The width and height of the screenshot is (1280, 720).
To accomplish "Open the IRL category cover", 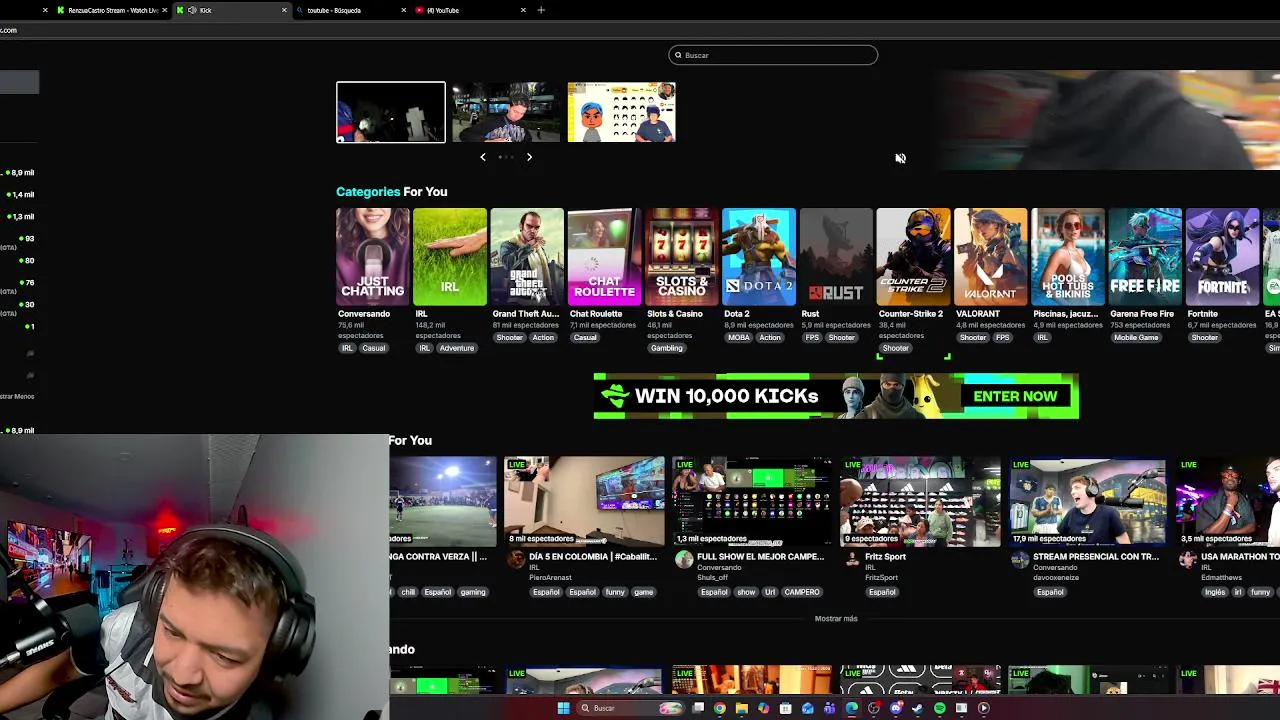I will (x=450, y=256).
